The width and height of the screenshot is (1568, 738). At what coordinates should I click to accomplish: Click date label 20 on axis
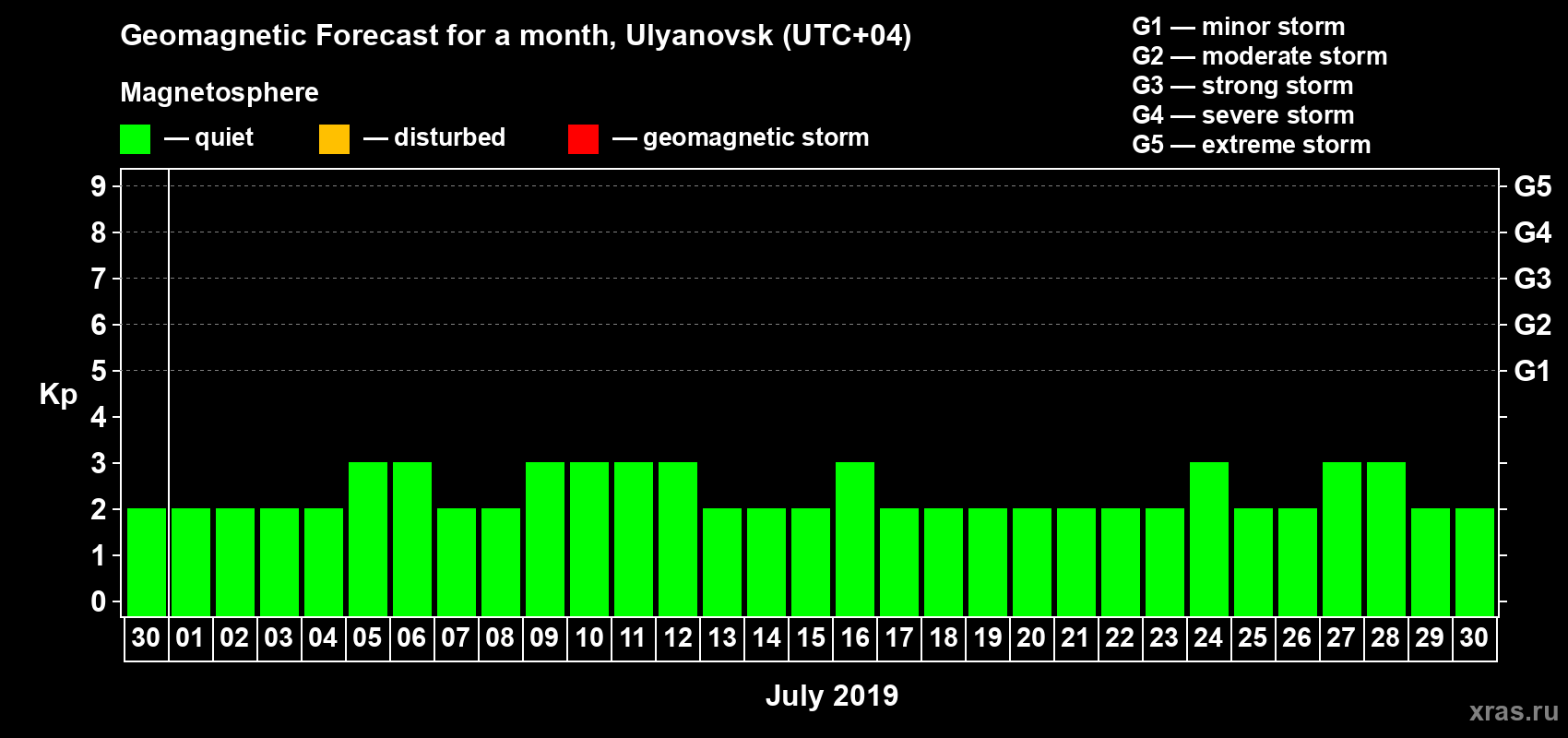pyautogui.click(x=1031, y=637)
